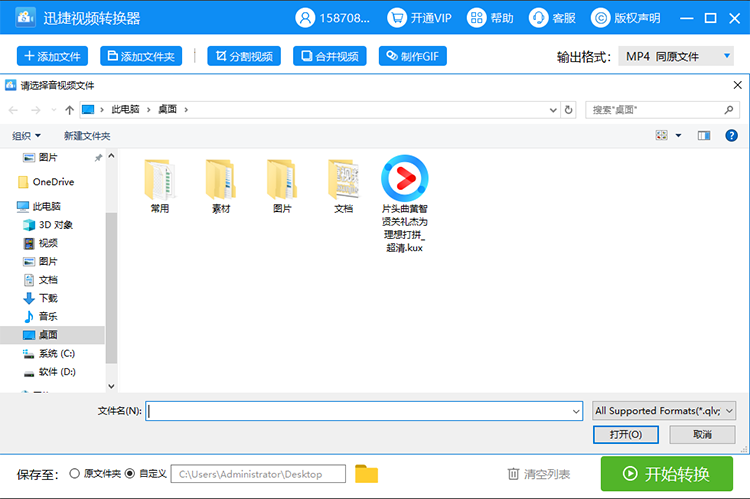Open file dialog help question icon
The height and width of the screenshot is (499, 750).
(x=731, y=135)
